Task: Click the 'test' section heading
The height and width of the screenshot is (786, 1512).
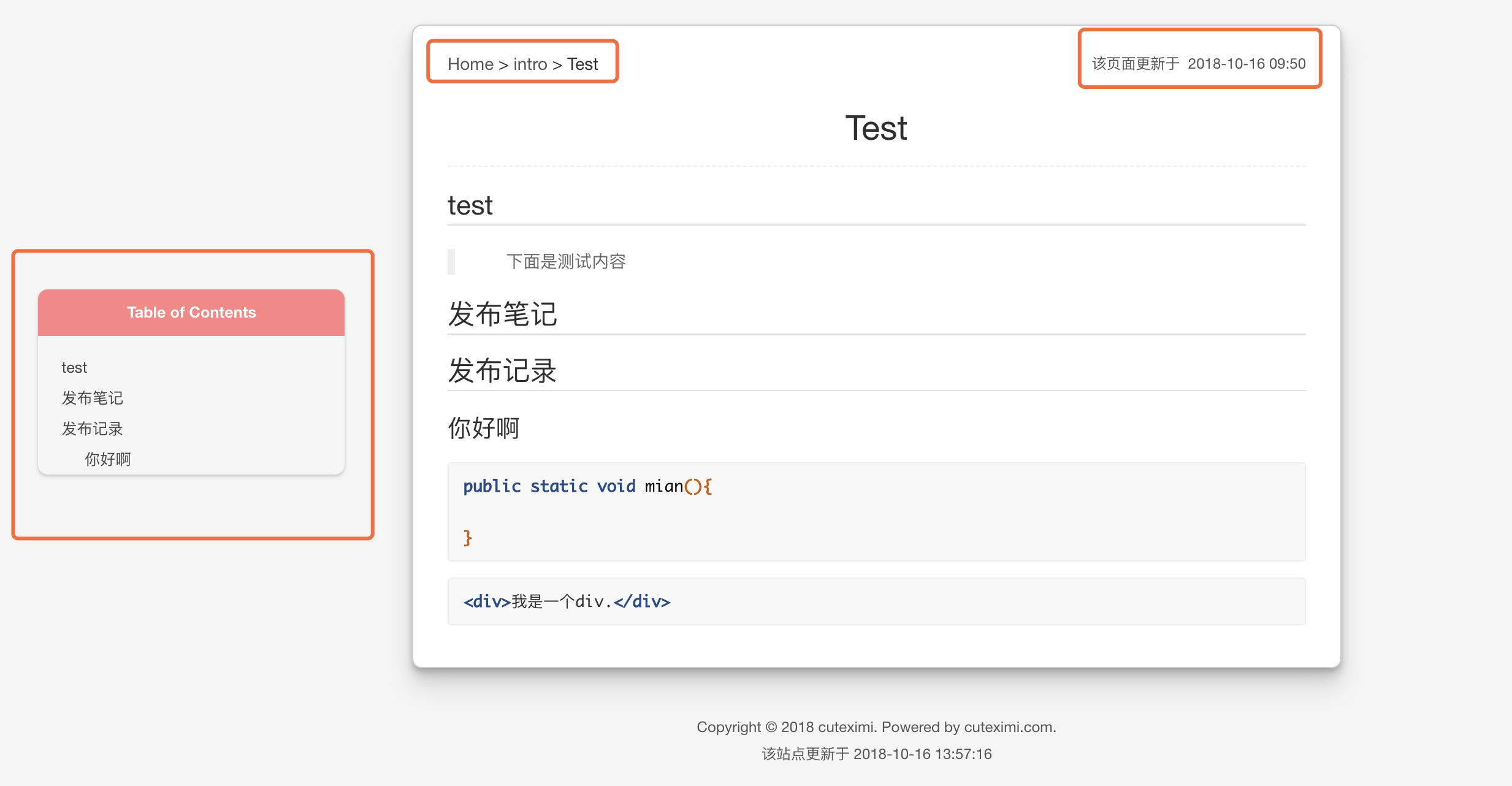Action: point(470,205)
